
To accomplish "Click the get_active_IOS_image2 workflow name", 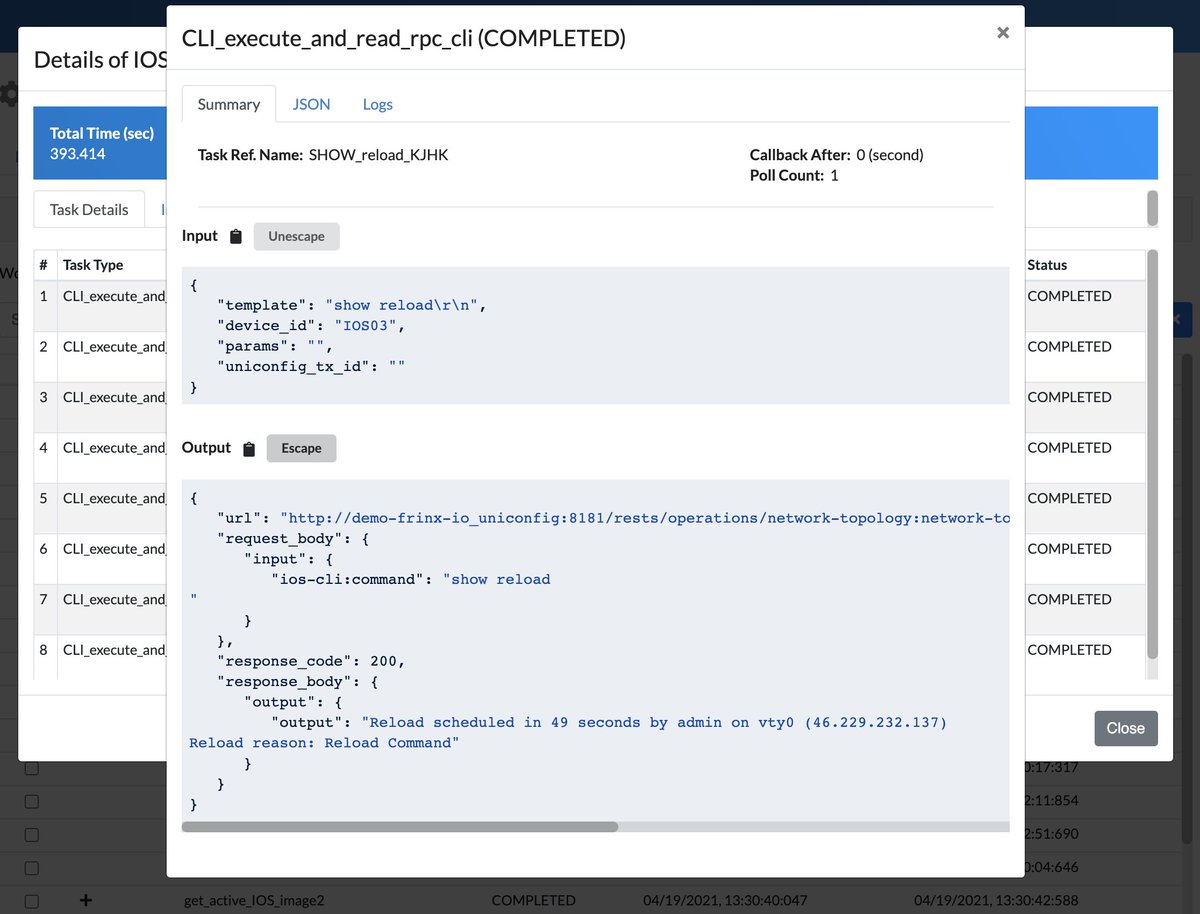I will (x=254, y=900).
